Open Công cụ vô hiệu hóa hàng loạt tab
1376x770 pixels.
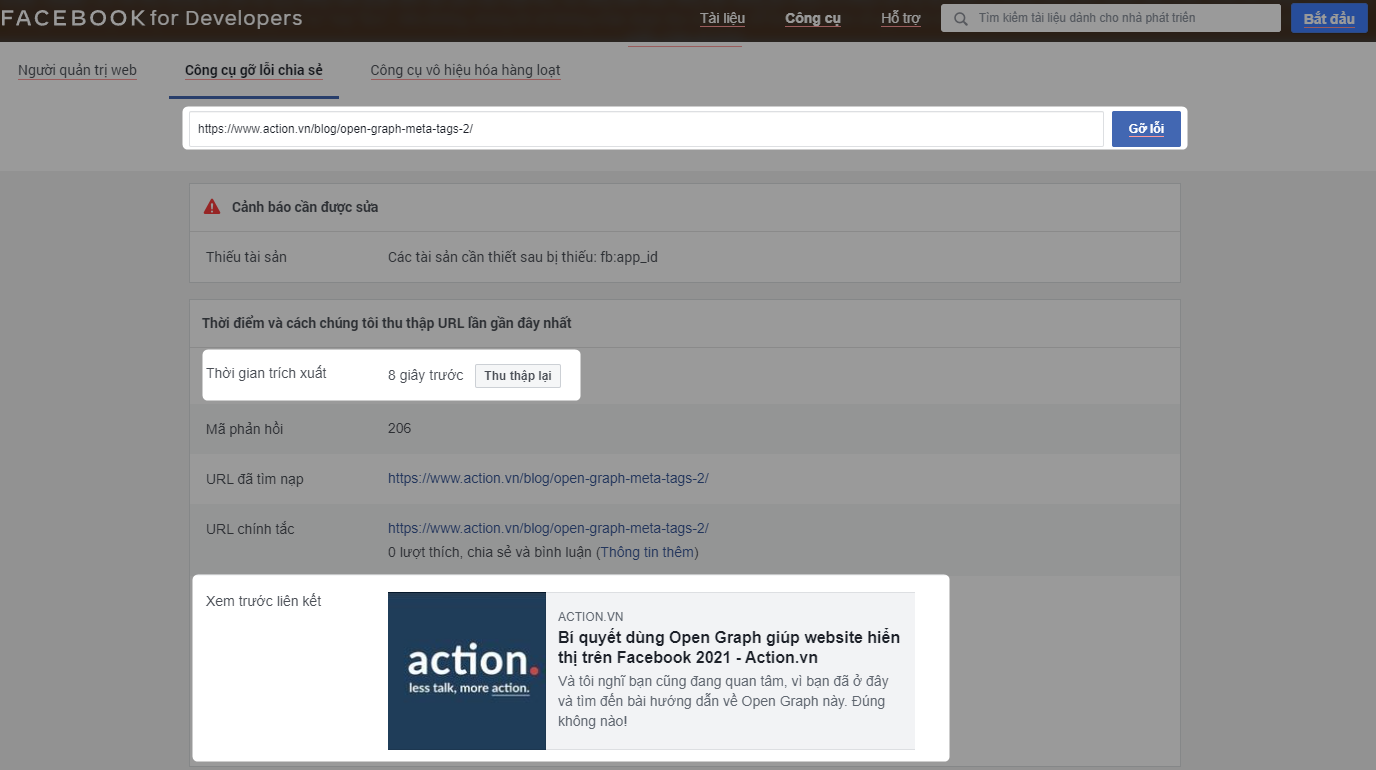pos(465,70)
